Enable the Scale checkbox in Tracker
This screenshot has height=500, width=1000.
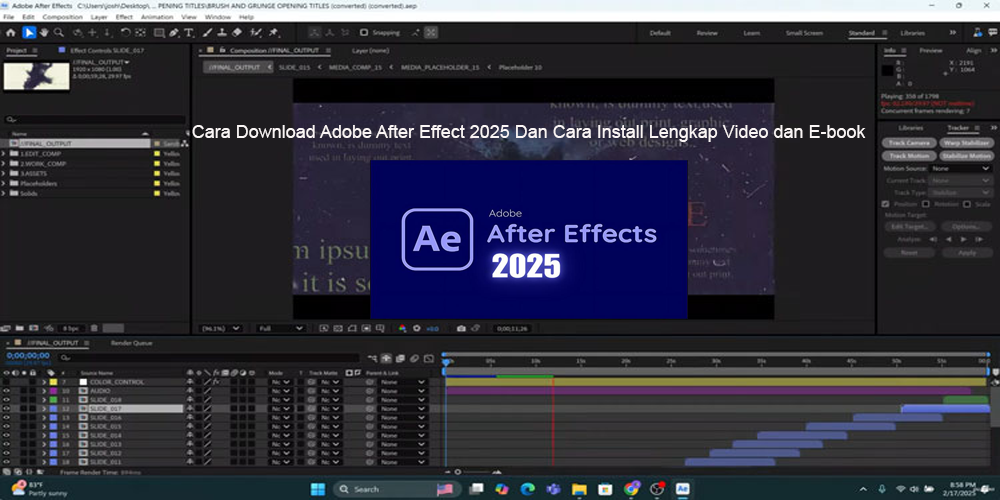[x=967, y=204]
